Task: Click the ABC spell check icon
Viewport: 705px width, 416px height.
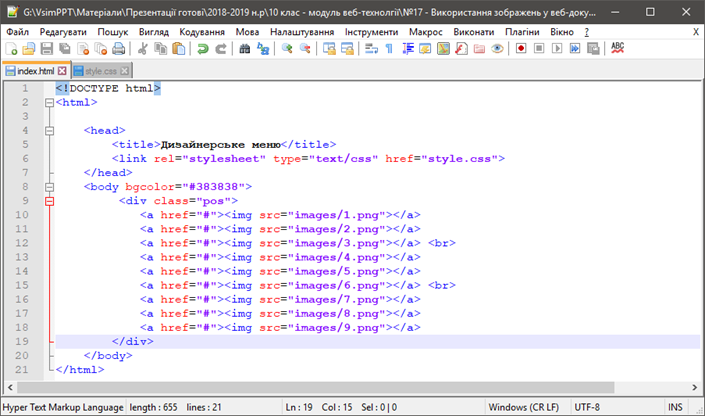Action: pos(617,48)
